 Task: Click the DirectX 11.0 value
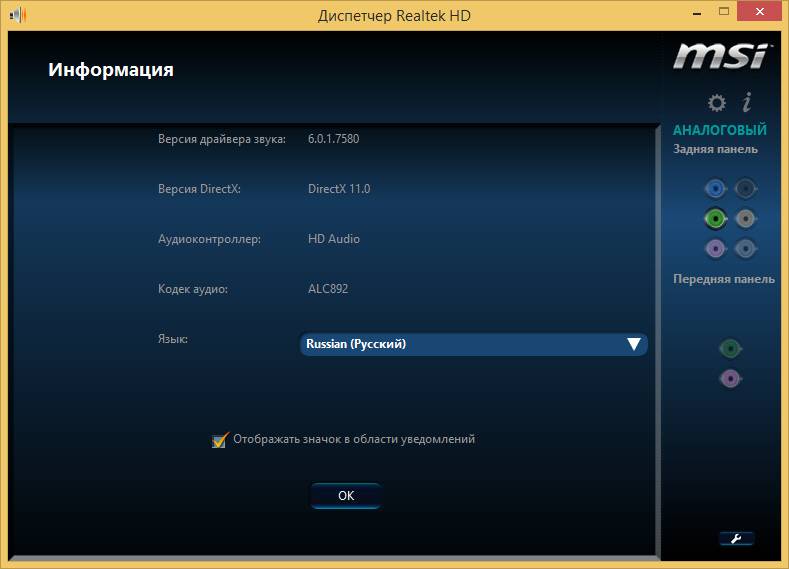coord(339,189)
